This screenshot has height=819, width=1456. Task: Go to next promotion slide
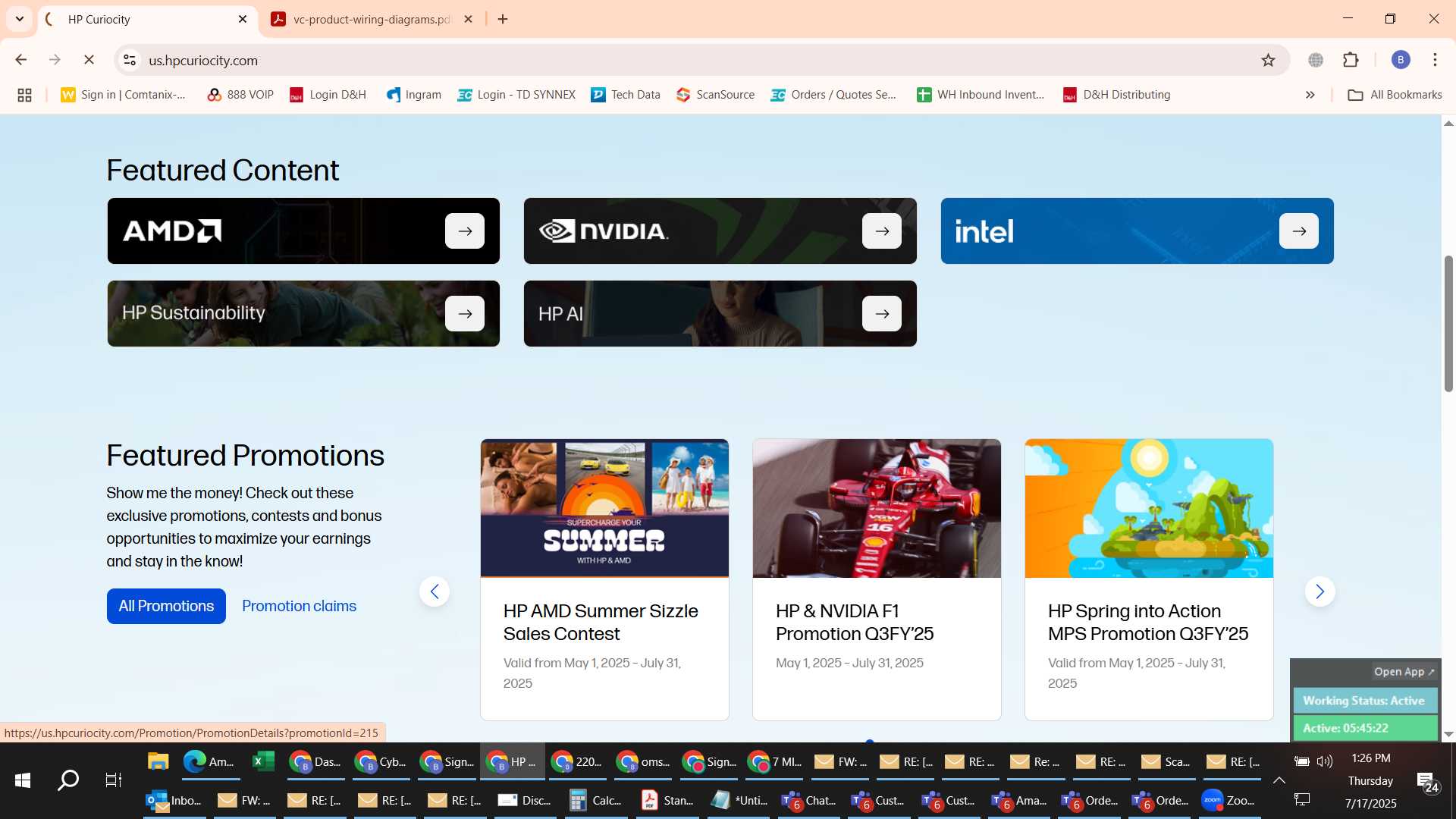[1320, 591]
